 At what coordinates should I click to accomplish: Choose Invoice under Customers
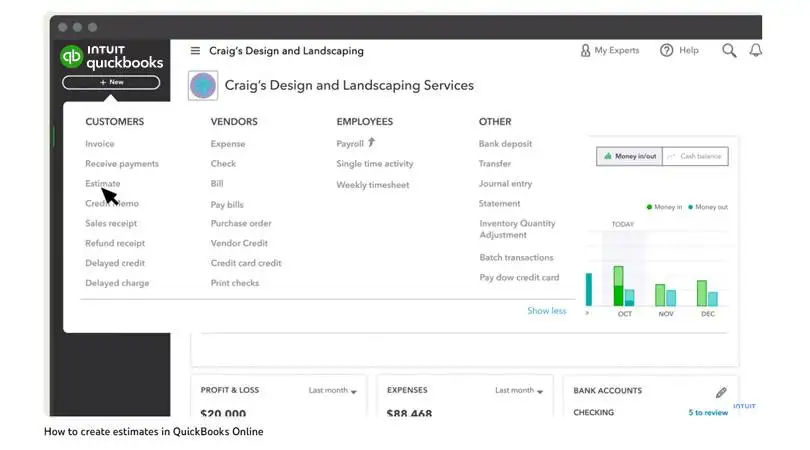point(100,144)
